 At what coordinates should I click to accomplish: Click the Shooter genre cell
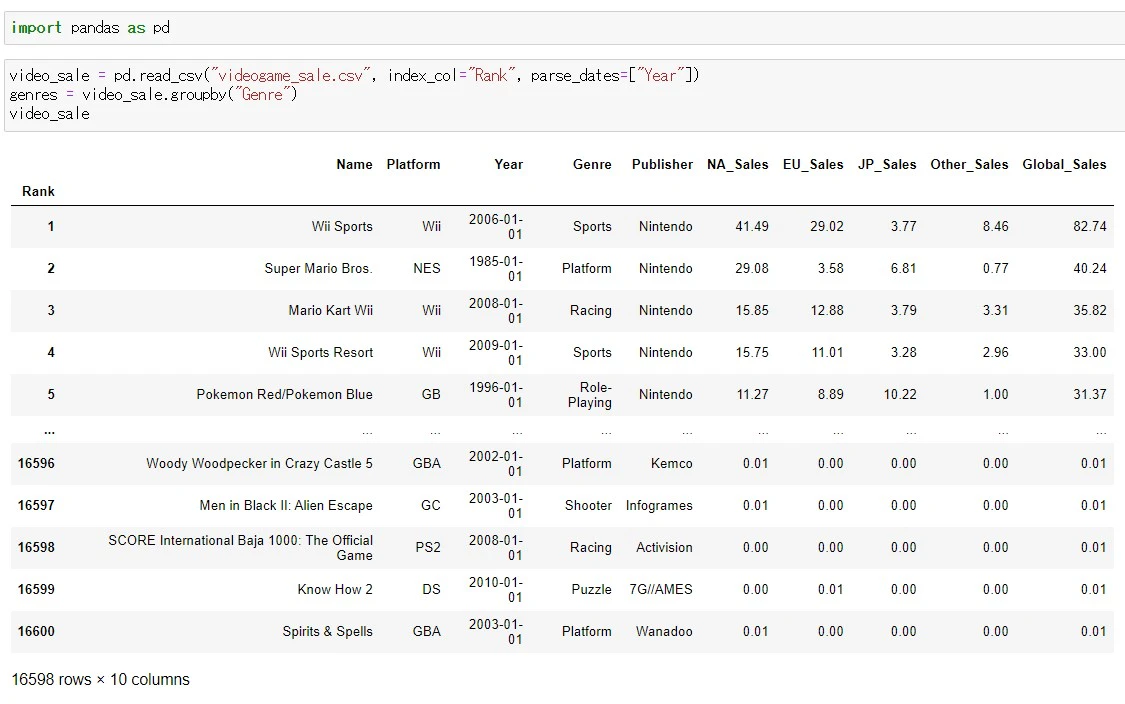pyautogui.click(x=588, y=506)
